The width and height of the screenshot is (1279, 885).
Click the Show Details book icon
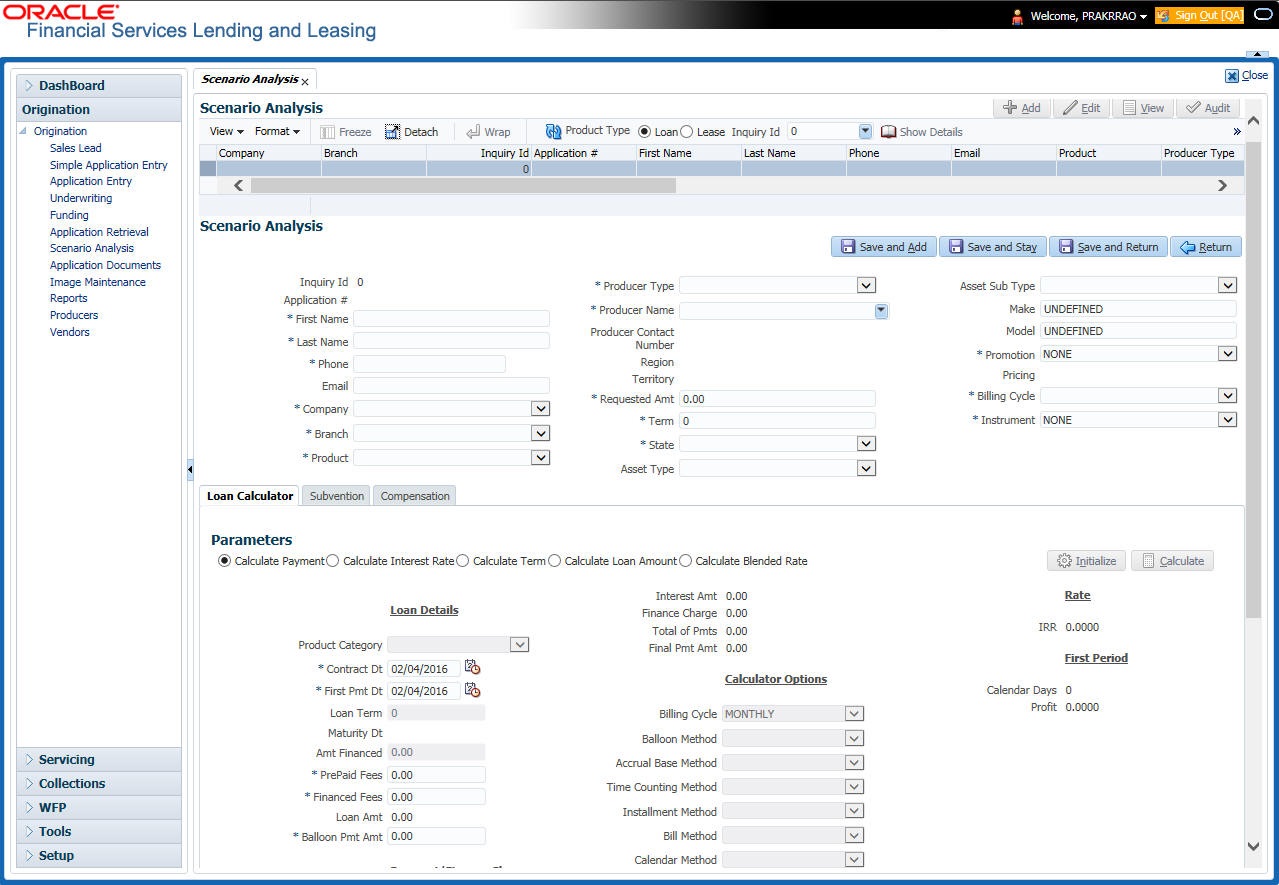(888, 132)
